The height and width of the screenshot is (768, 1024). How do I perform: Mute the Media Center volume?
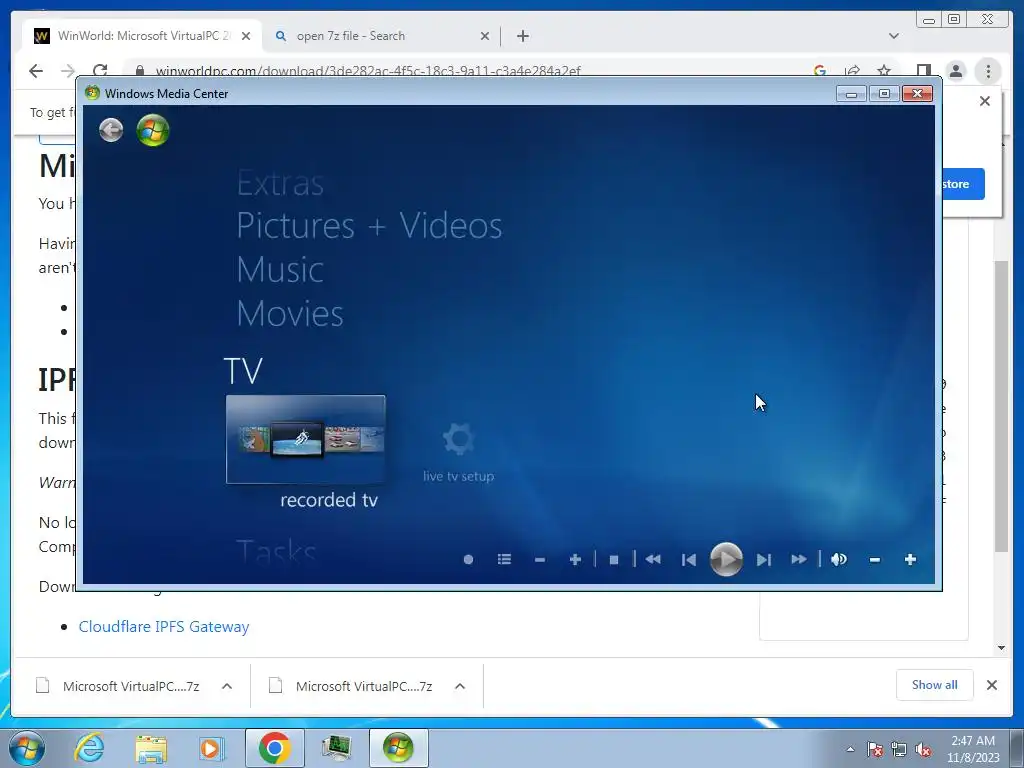(839, 560)
